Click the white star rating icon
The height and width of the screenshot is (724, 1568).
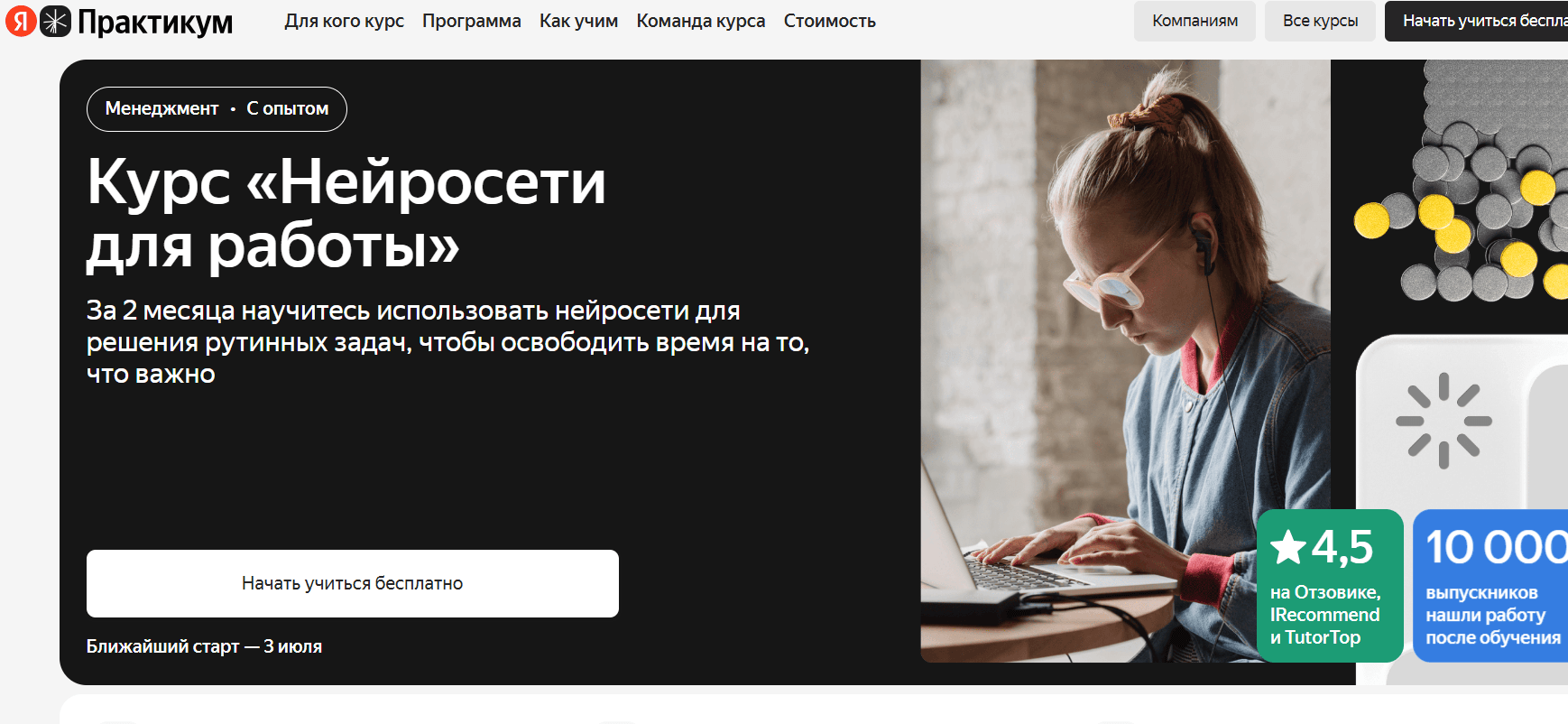pos(1287,547)
